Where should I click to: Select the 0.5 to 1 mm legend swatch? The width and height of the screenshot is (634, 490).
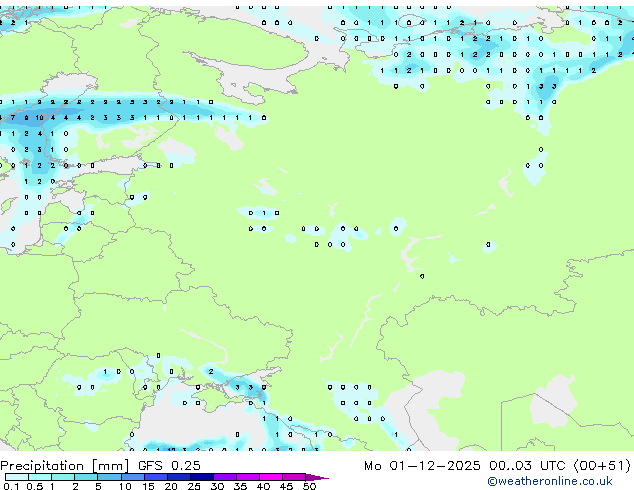point(40,477)
